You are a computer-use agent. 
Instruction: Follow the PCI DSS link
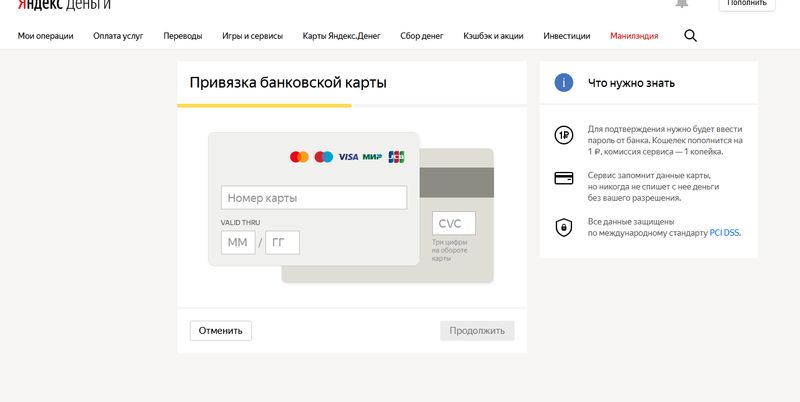(725, 233)
